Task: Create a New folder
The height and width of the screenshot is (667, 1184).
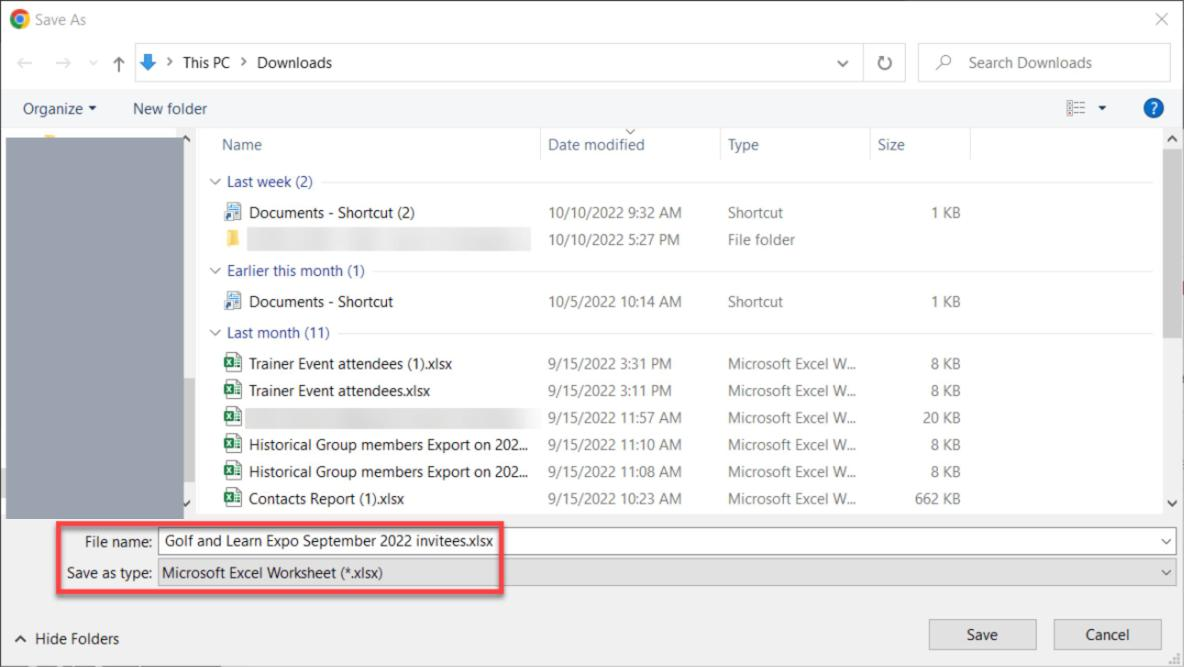Action: click(170, 109)
